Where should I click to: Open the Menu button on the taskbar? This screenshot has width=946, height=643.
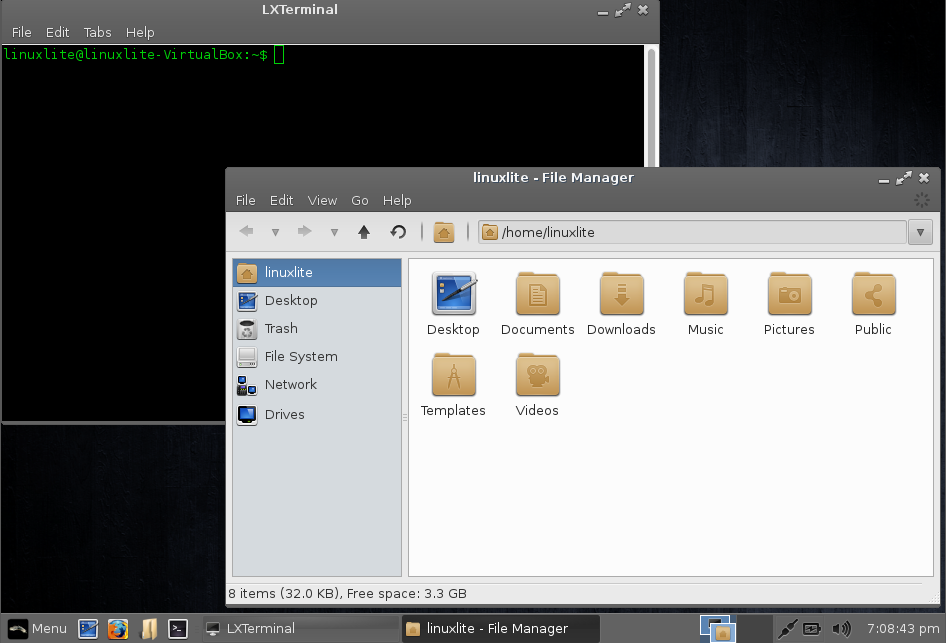(37, 629)
